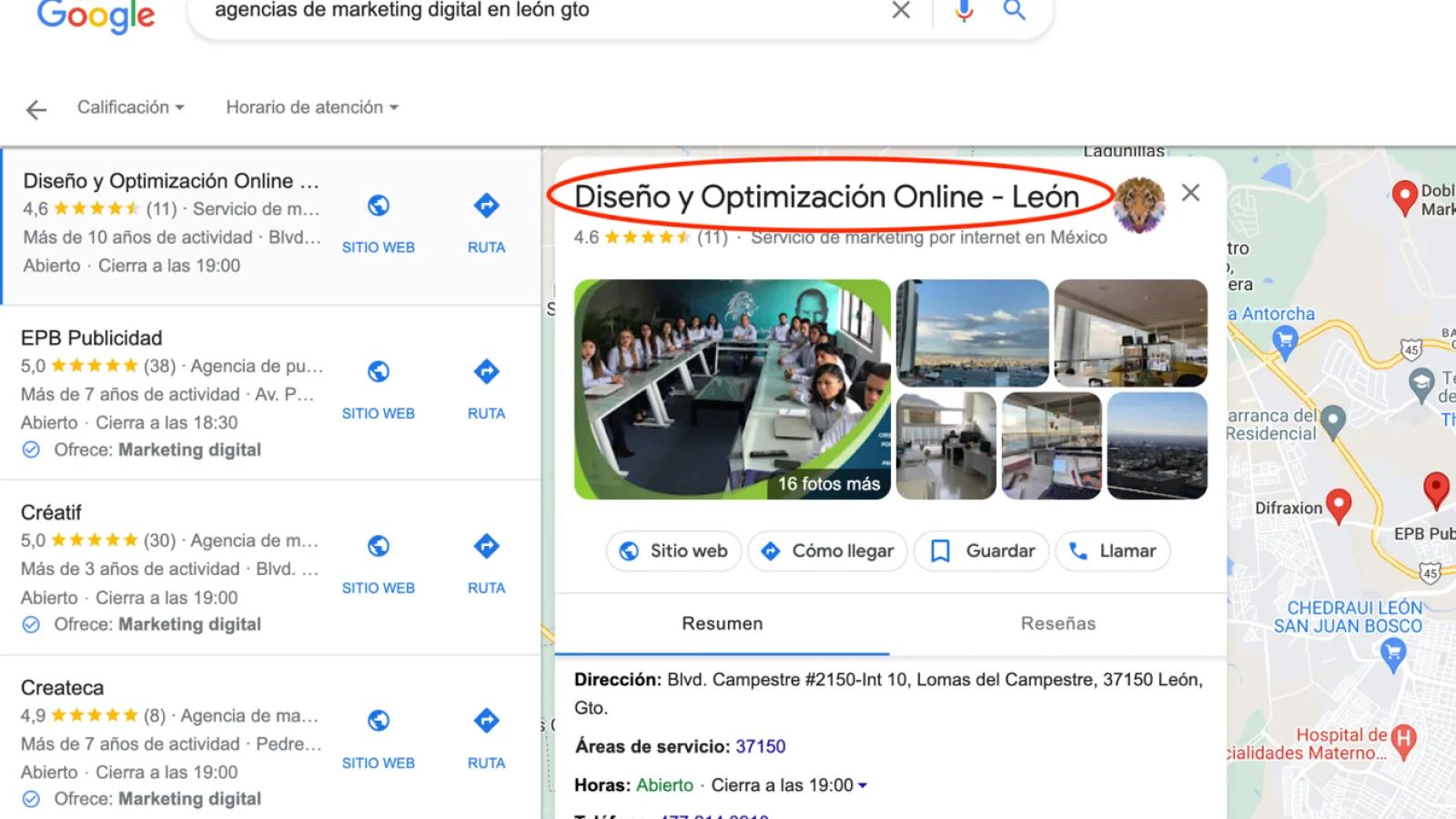Get route to Createca
1456x819 pixels.
click(x=487, y=721)
